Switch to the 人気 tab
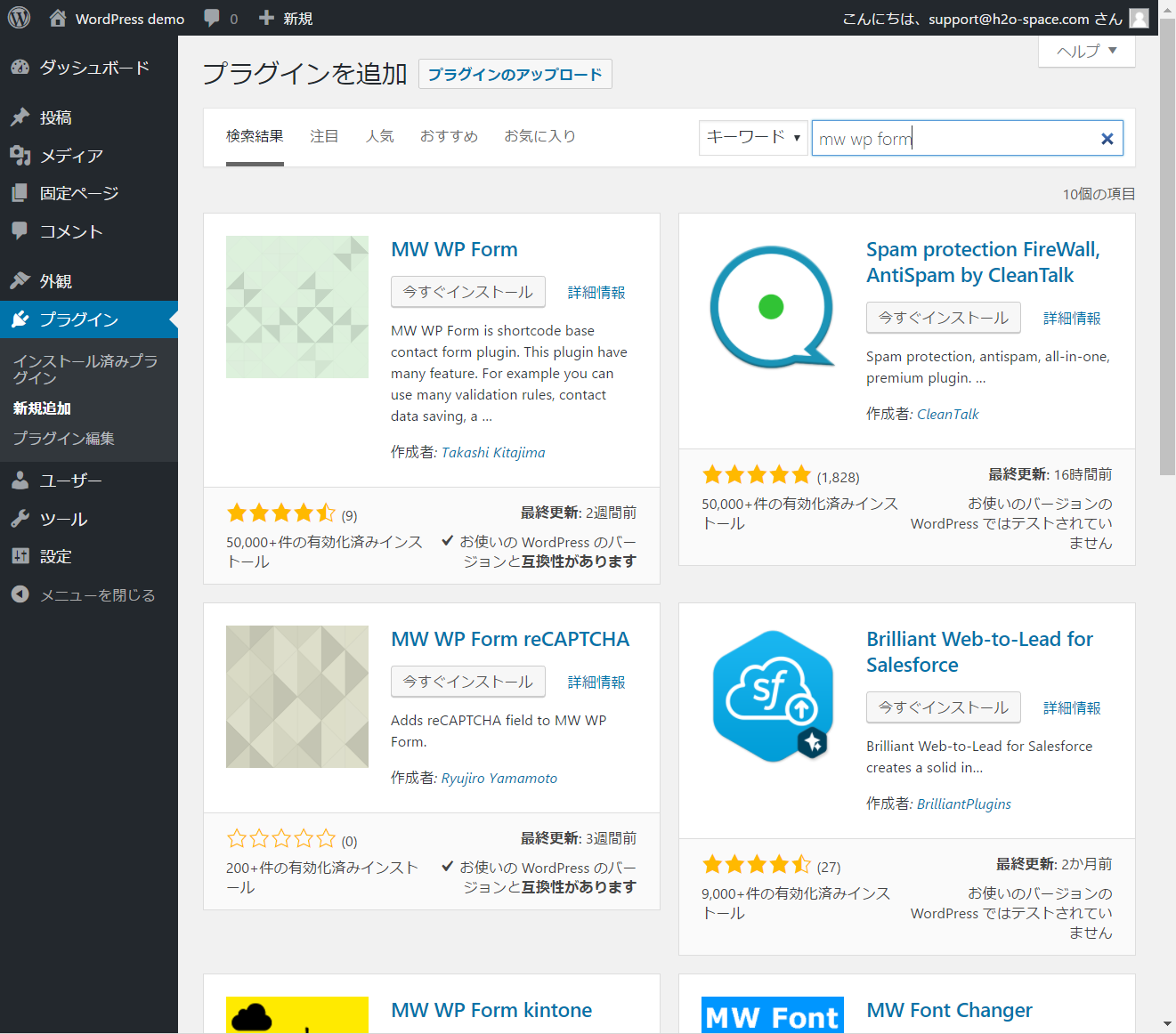 379,136
